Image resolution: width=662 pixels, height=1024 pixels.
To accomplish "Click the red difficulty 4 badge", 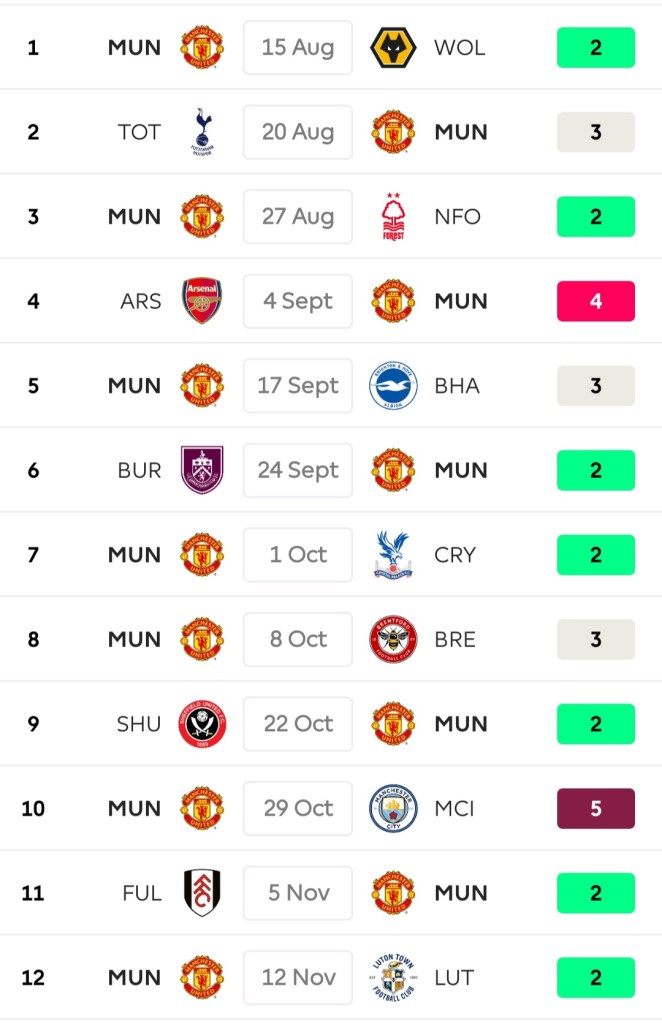I will (596, 301).
